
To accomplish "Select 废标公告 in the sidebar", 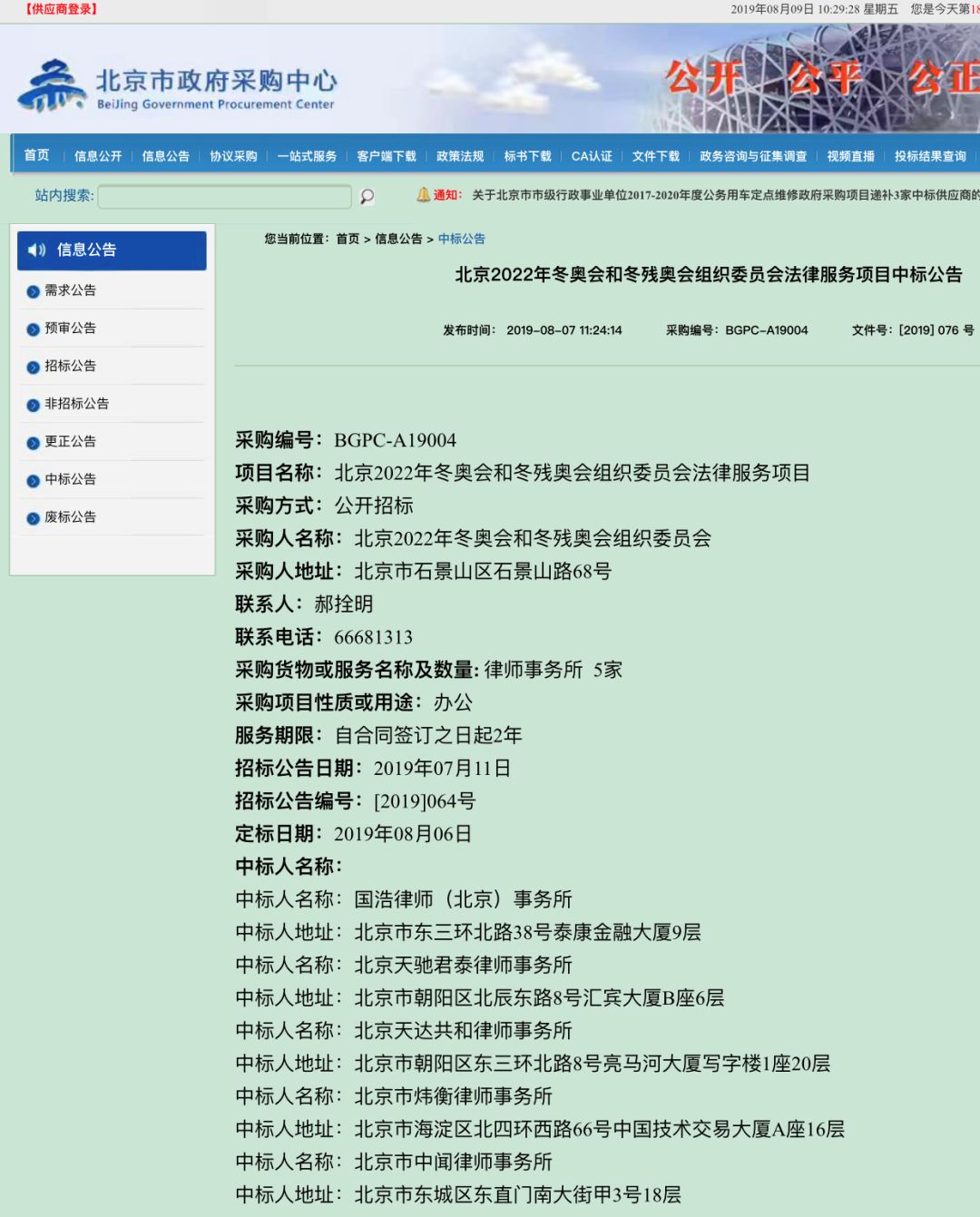I will 70,517.
